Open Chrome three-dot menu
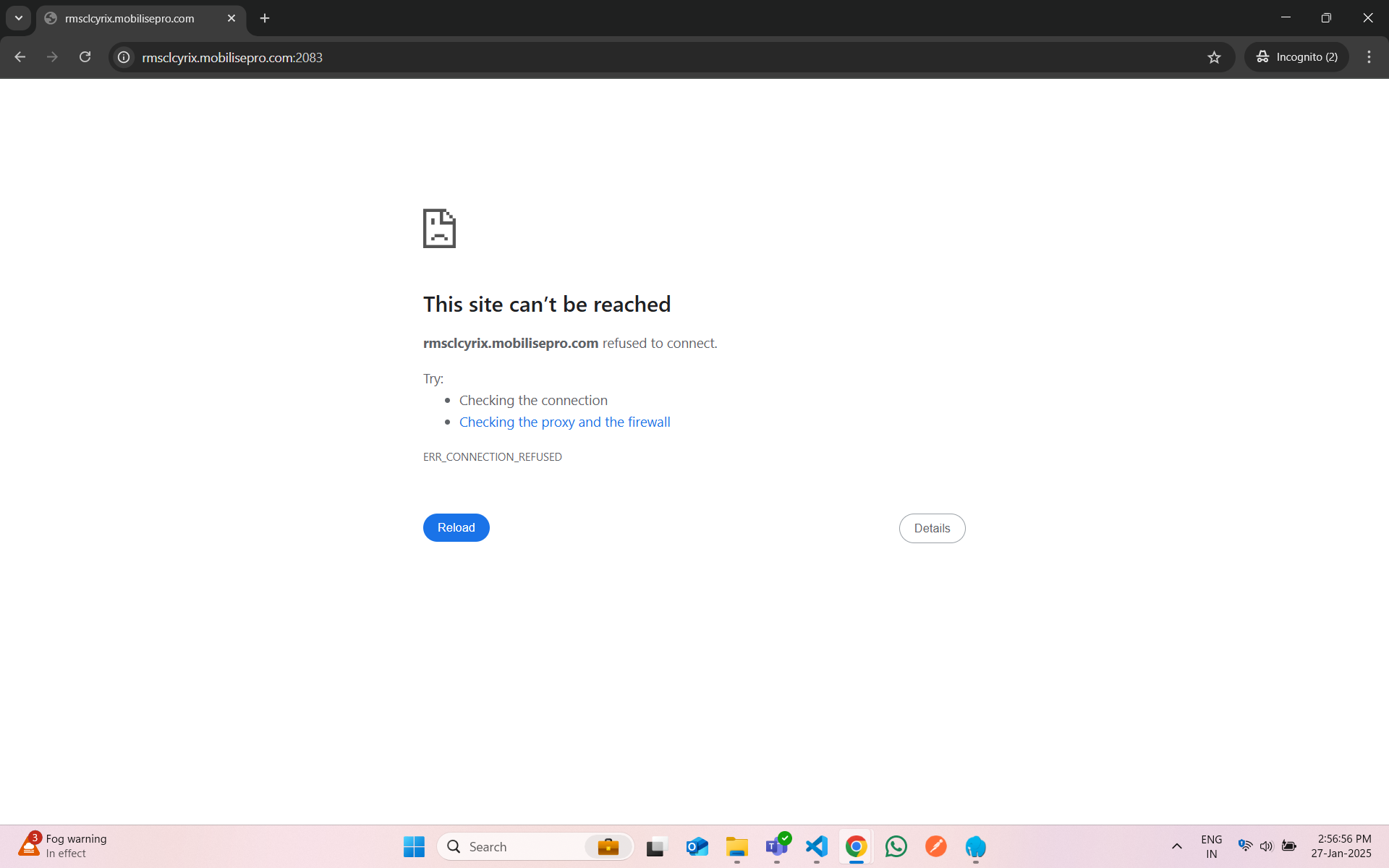The height and width of the screenshot is (868, 1389). click(1369, 57)
